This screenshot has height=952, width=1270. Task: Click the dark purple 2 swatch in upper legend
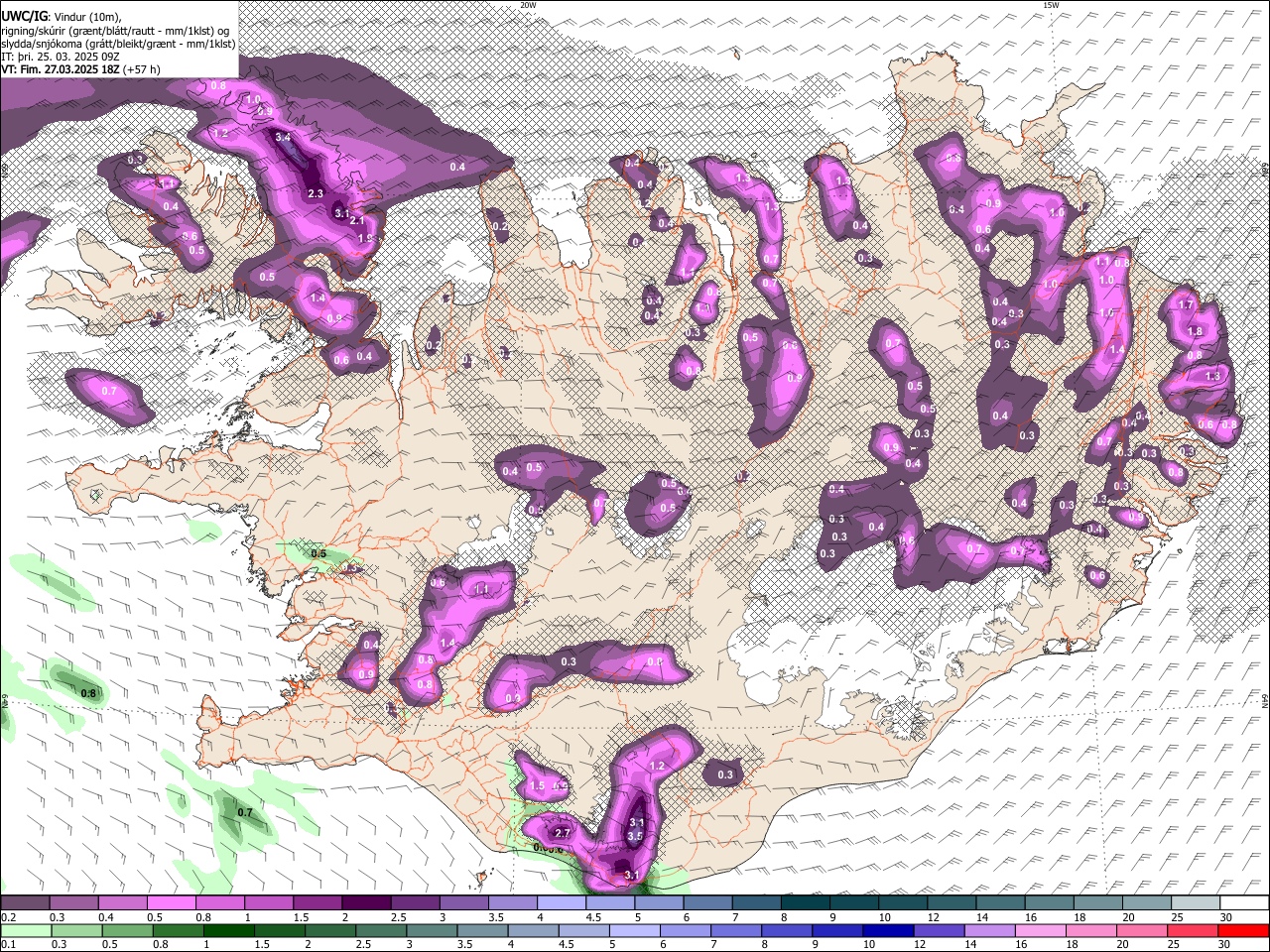point(366,903)
